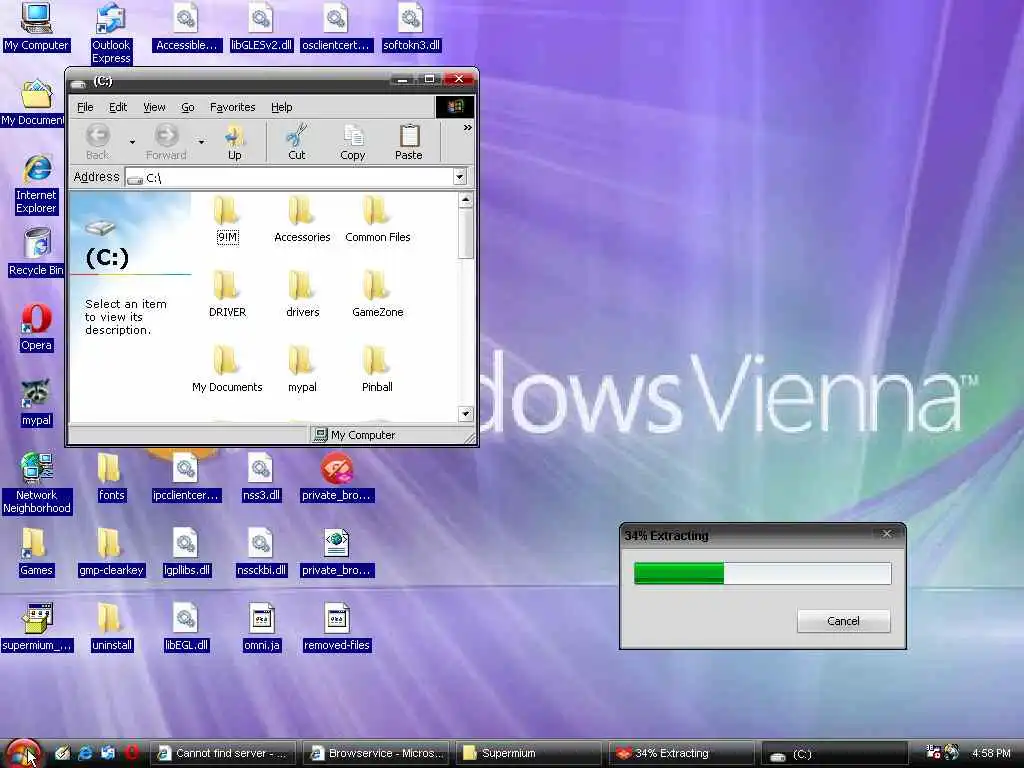Screen dimensions: 1024x768
Task: Select private_bro... red application icon
Action: (336, 477)
